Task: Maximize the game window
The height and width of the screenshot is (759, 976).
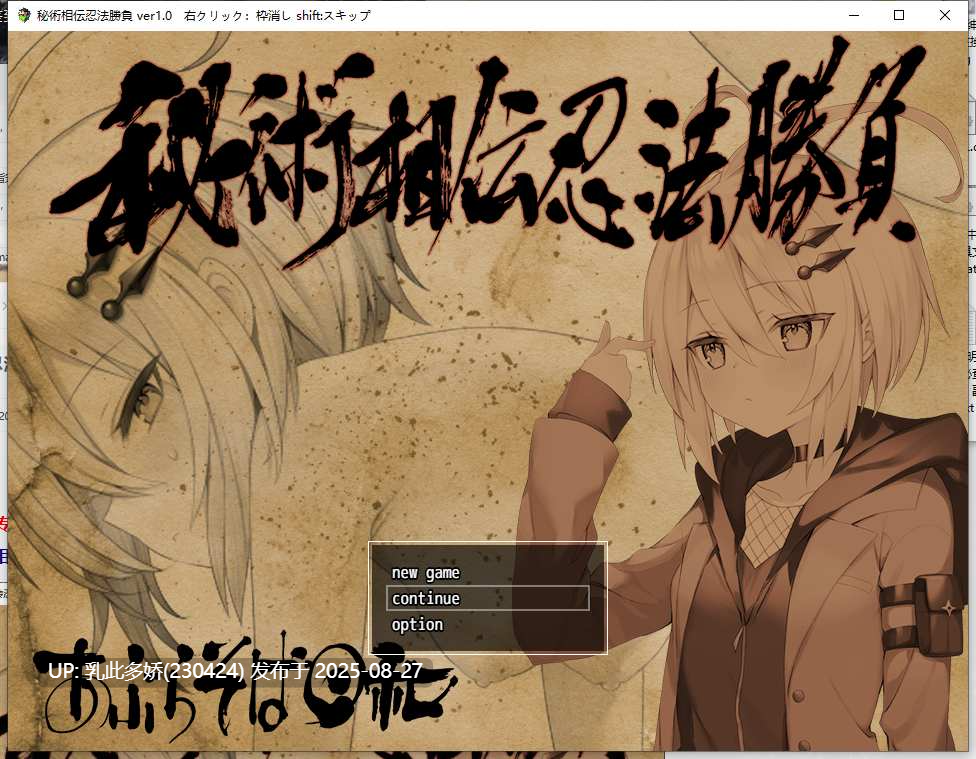Action: [x=899, y=16]
